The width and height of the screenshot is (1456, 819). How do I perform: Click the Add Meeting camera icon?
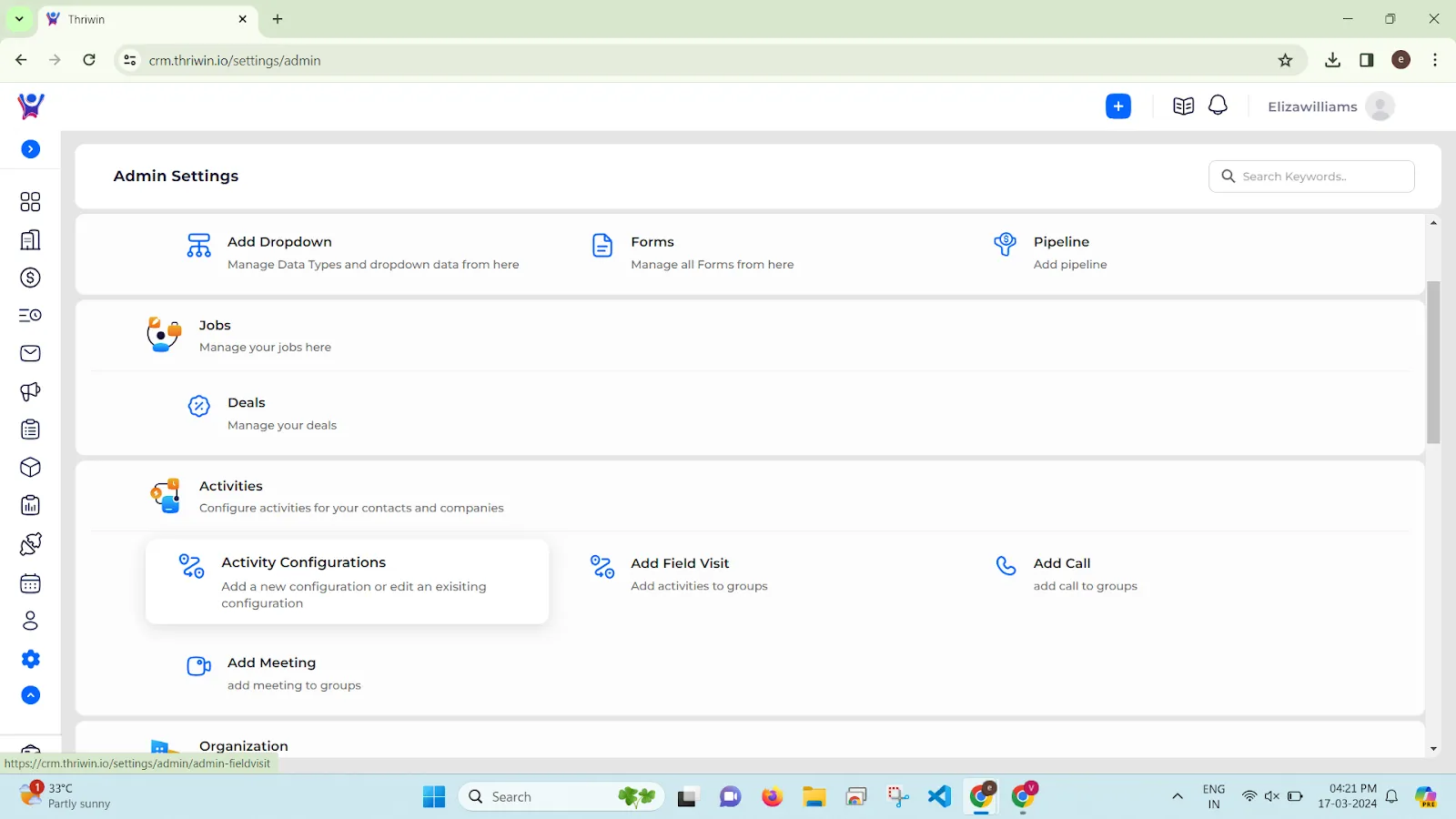point(198,666)
